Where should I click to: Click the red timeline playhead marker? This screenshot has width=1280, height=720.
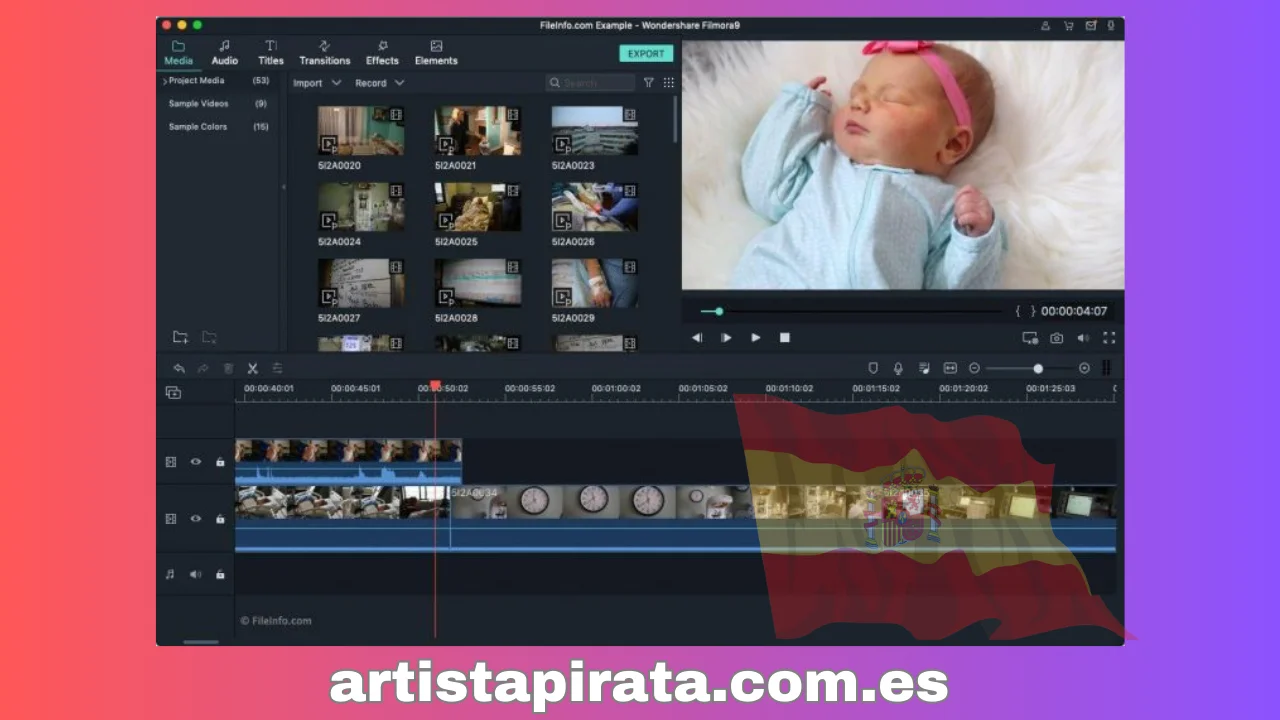435,385
